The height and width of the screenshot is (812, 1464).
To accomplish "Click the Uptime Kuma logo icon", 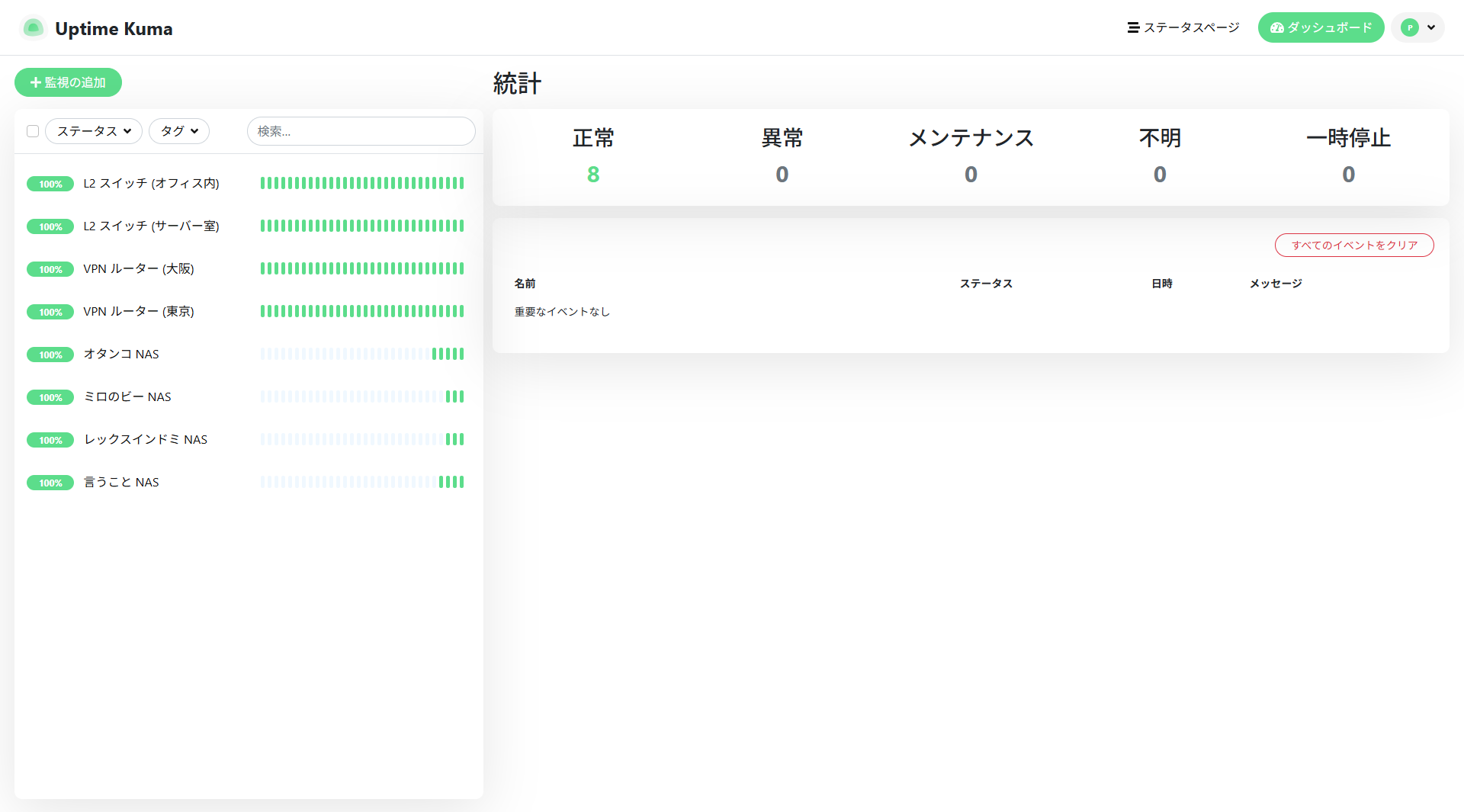I will [33, 28].
